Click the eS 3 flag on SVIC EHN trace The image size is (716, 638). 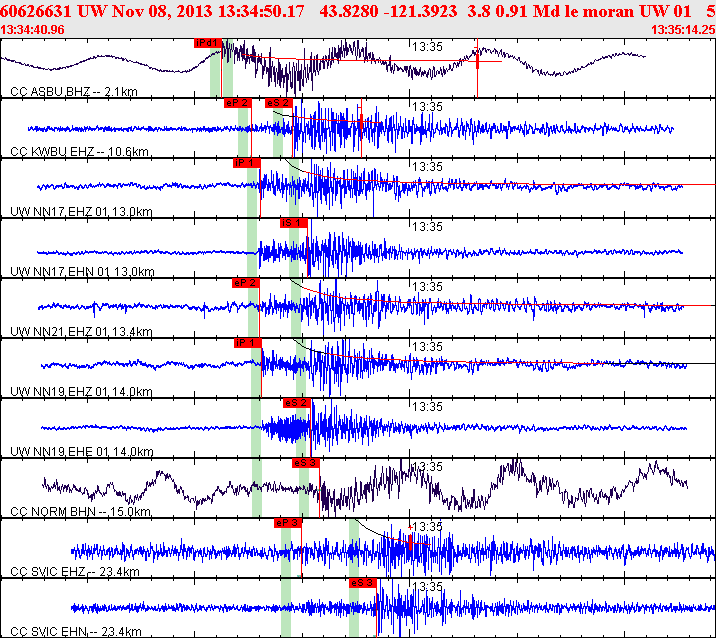[363, 583]
